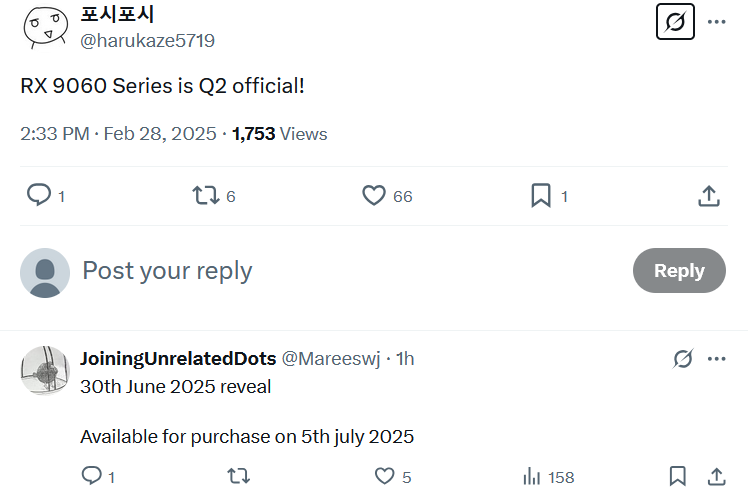
Task: Open the main post's three-dot more menu
Action: coord(716,21)
